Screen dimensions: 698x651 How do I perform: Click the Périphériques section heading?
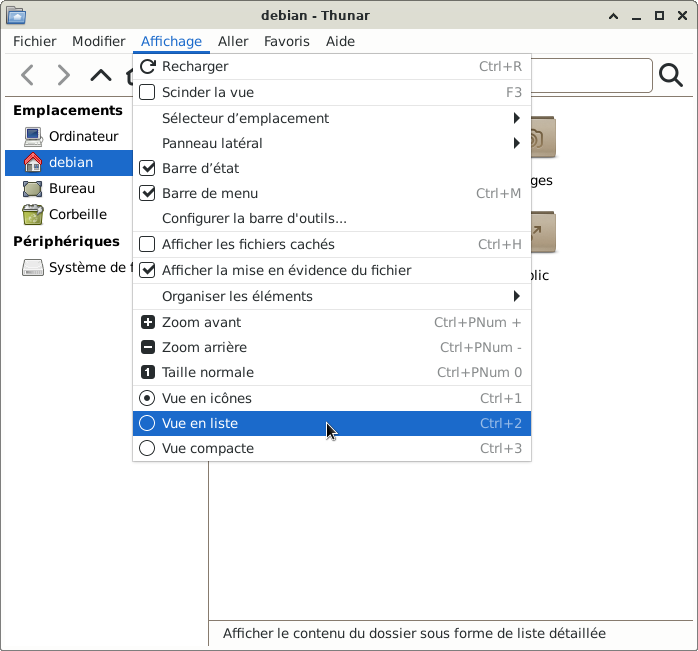point(66,241)
